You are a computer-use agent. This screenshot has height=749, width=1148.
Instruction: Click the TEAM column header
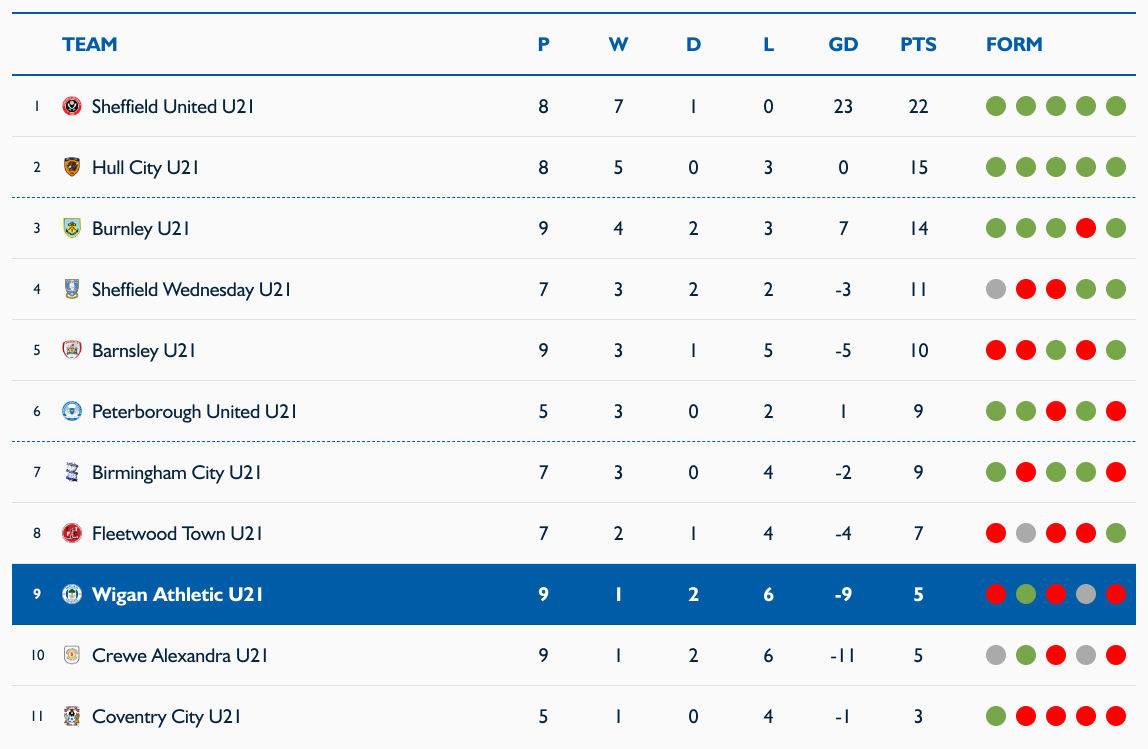[89, 45]
